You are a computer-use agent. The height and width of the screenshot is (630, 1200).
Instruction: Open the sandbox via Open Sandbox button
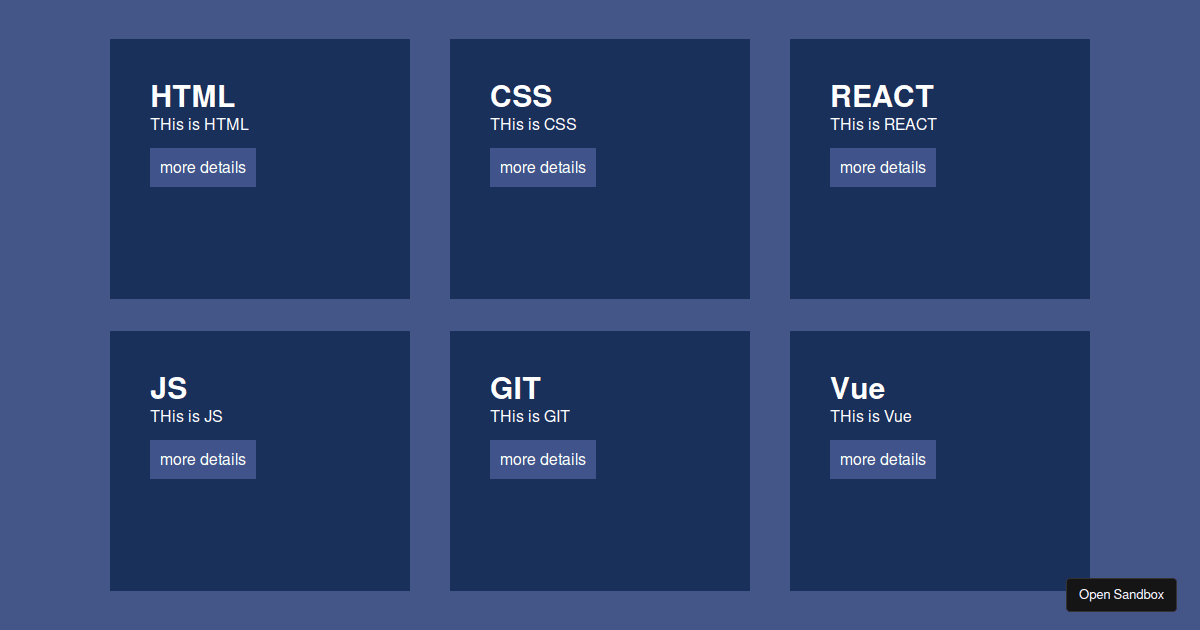click(x=1121, y=594)
